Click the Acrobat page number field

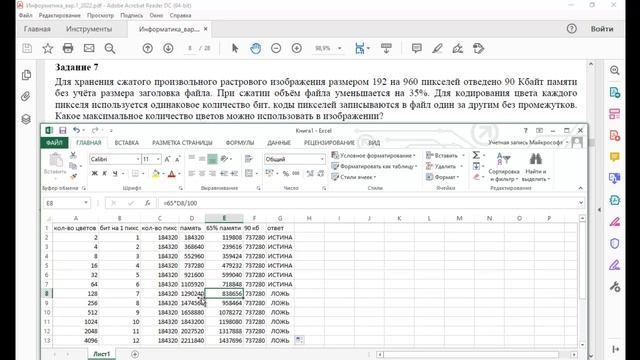click(x=190, y=48)
